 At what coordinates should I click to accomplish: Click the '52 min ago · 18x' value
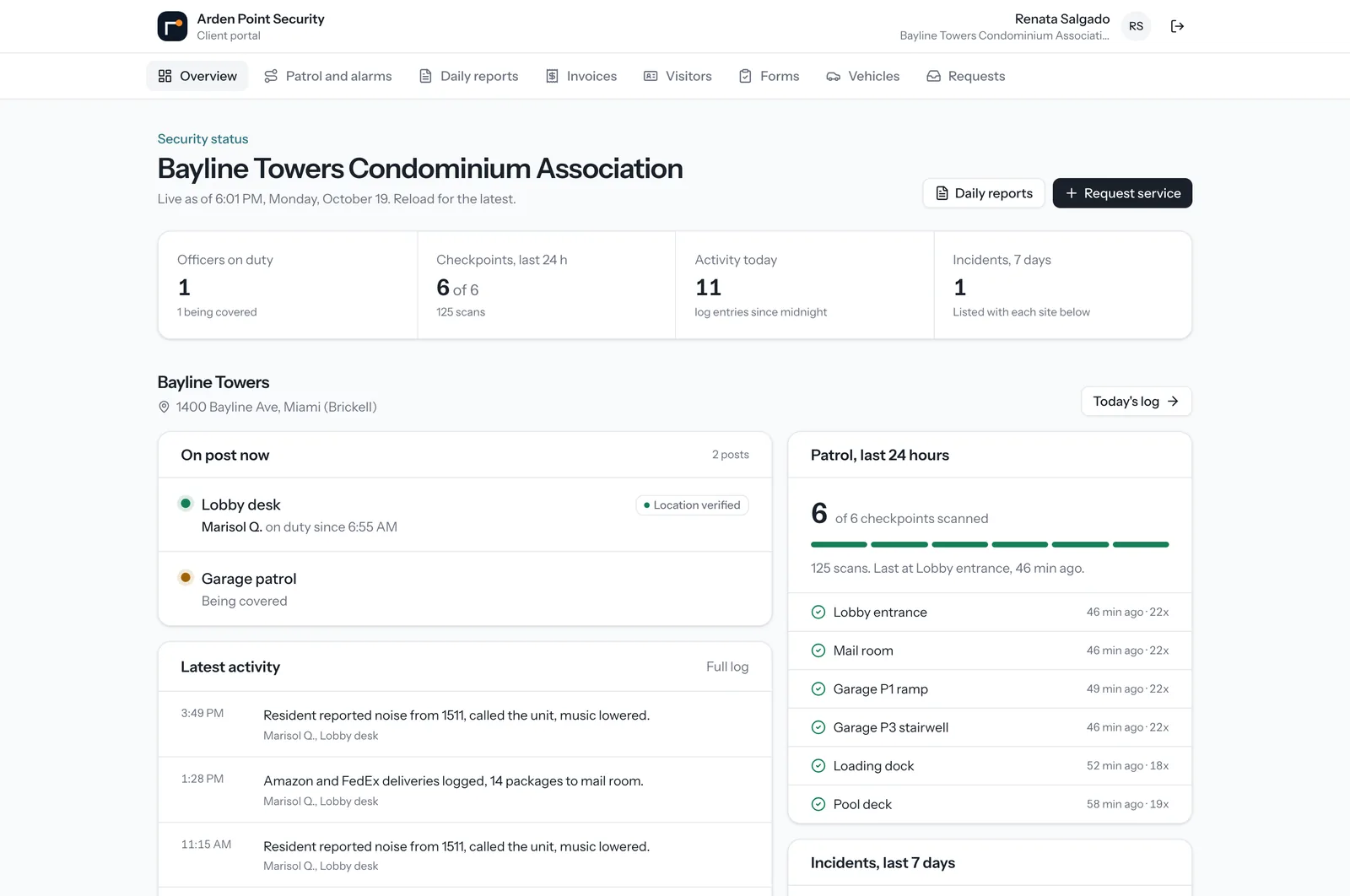coord(1127,766)
